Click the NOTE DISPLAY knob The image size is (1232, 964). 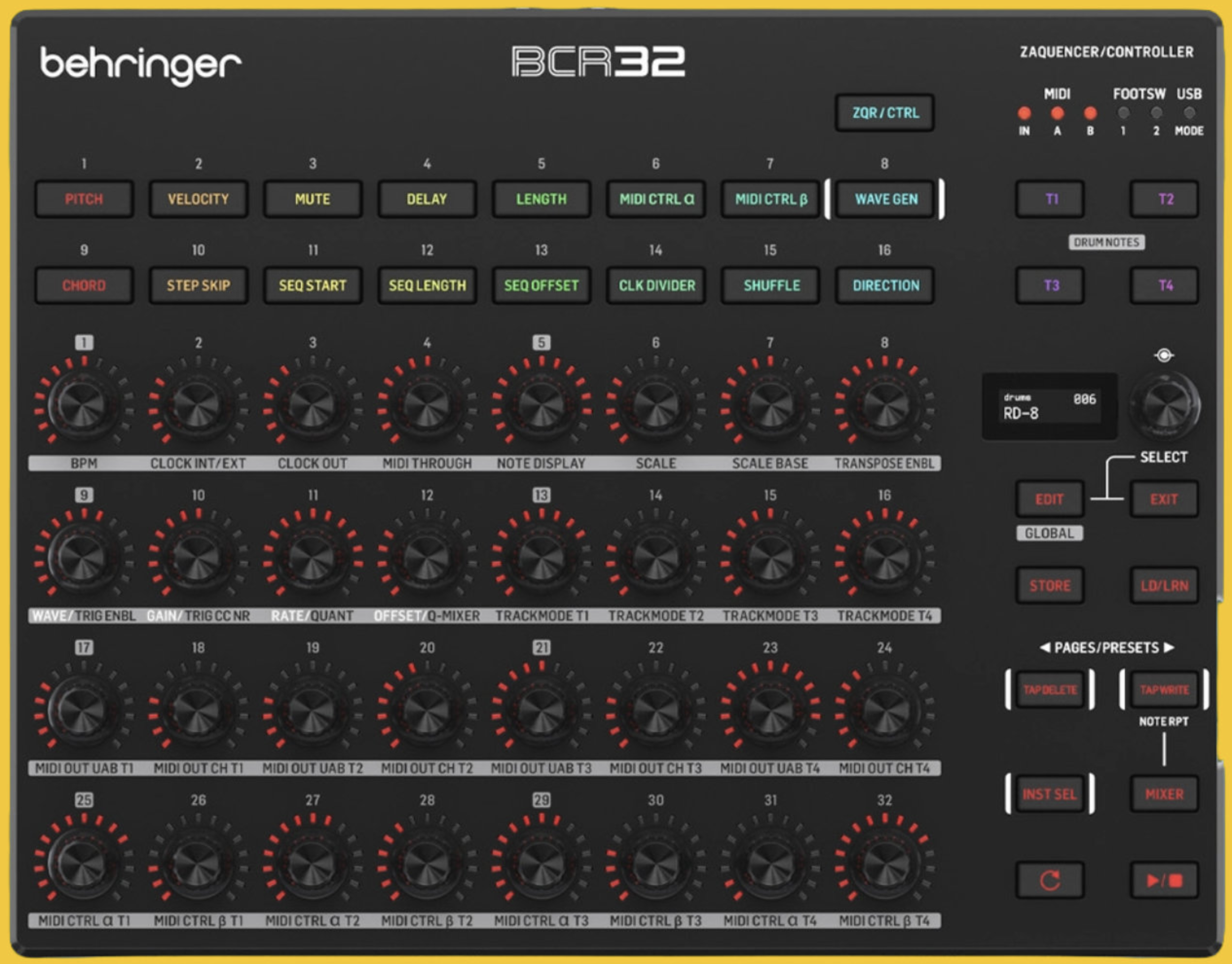[x=541, y=405]
